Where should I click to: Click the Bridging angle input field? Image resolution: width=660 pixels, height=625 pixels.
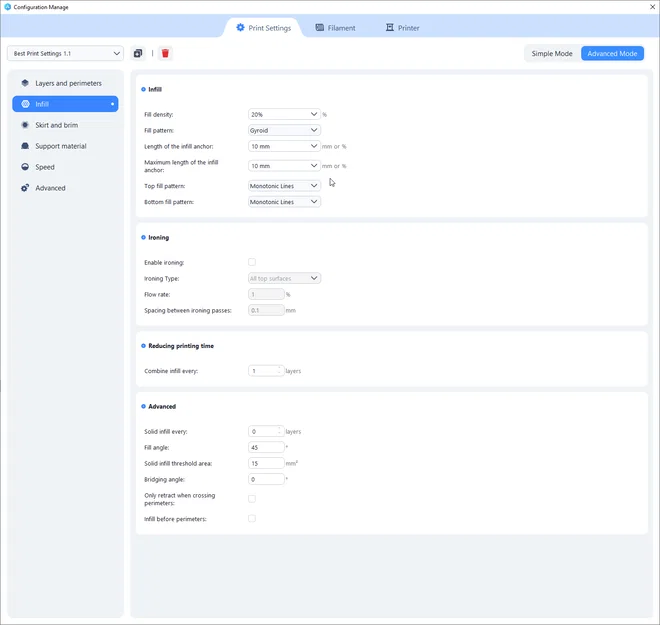coord(266,479)
